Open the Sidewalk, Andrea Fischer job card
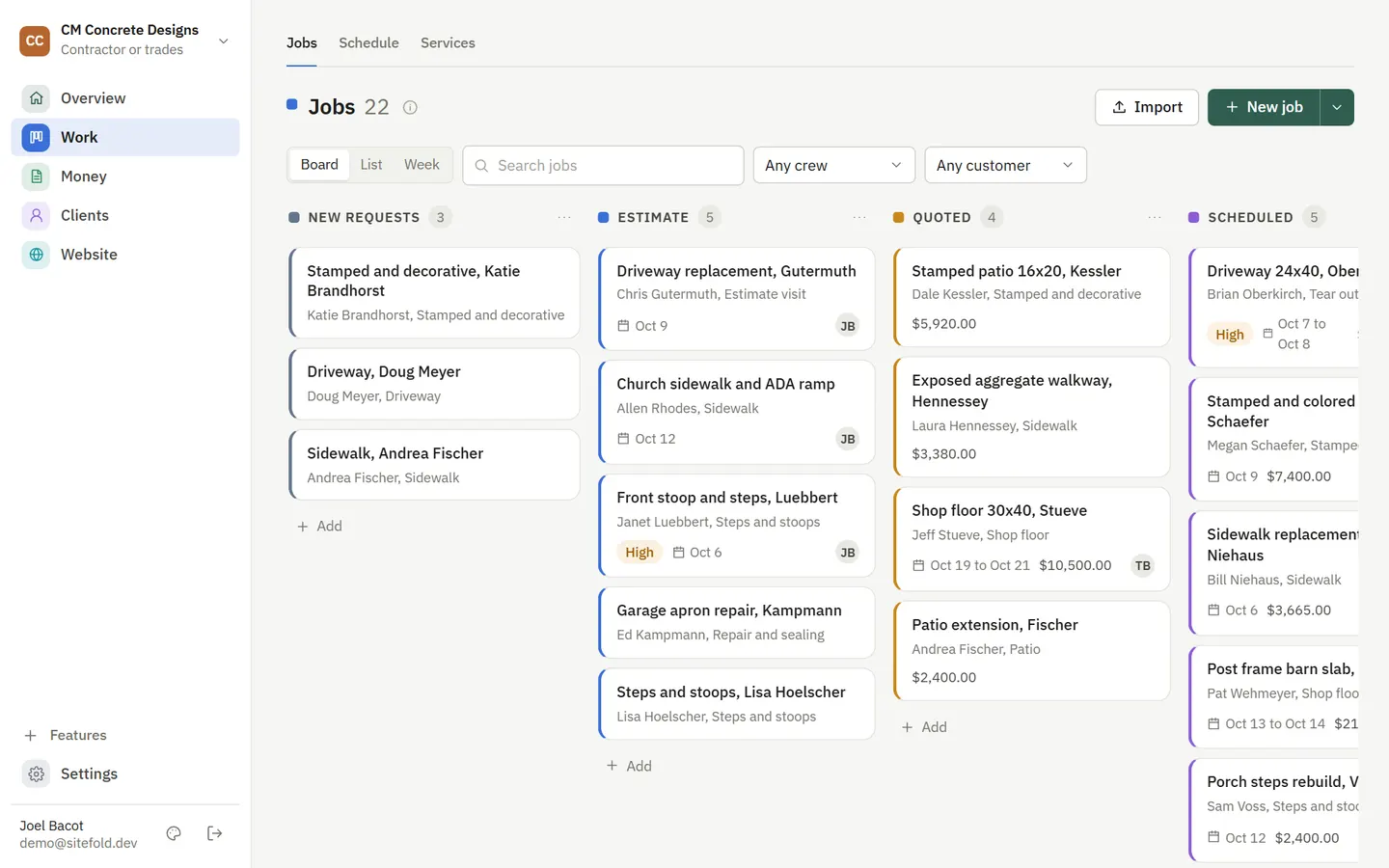The image size is (1389, 868). click(435, 465)
